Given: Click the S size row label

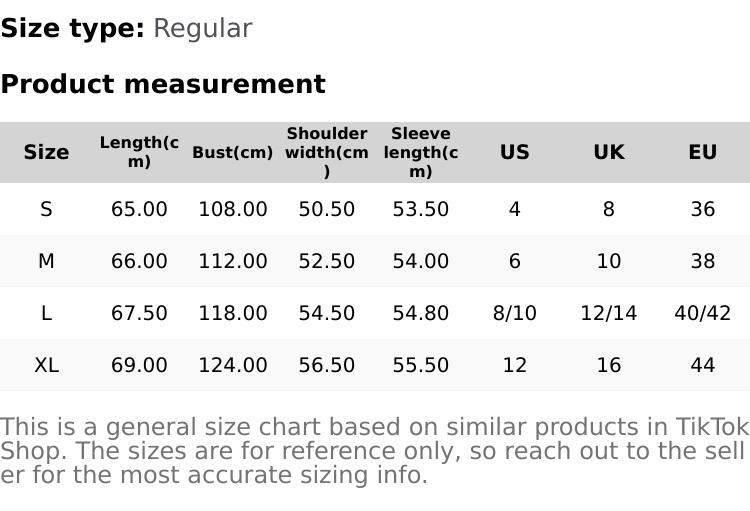Looking at the screenshot, I should 46,209.
